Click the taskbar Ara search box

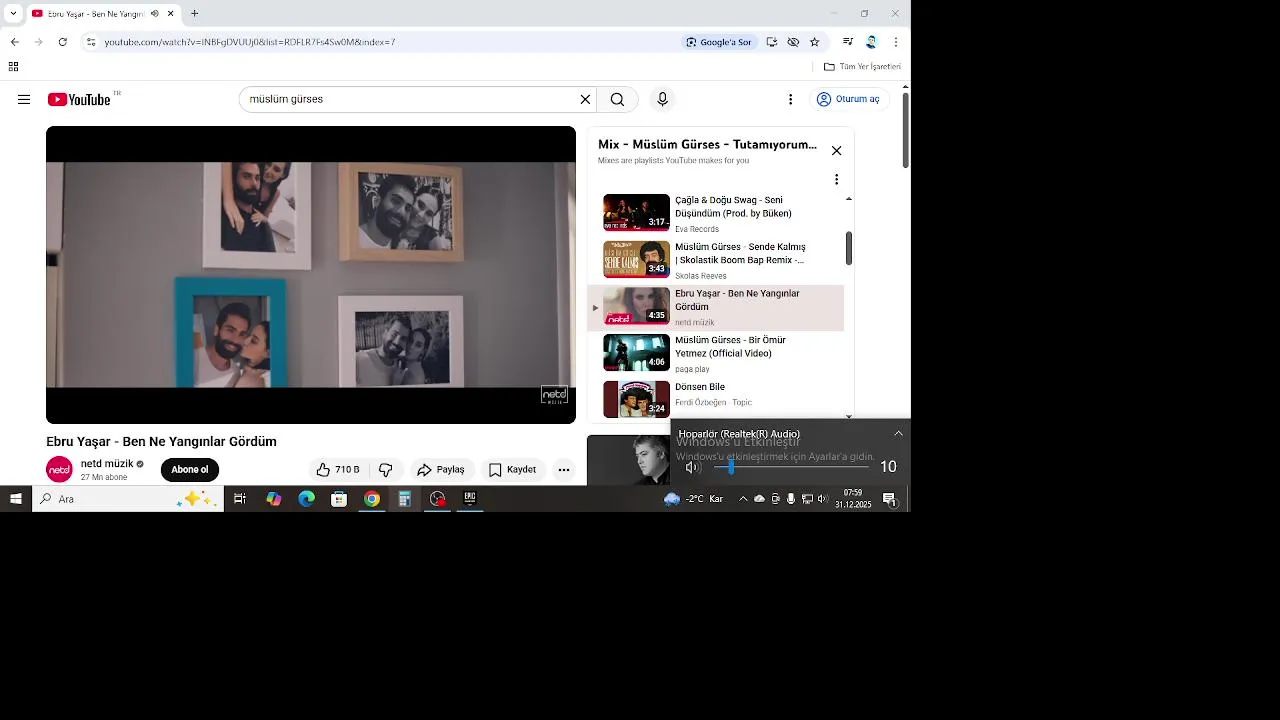click(x=128, y=499)
